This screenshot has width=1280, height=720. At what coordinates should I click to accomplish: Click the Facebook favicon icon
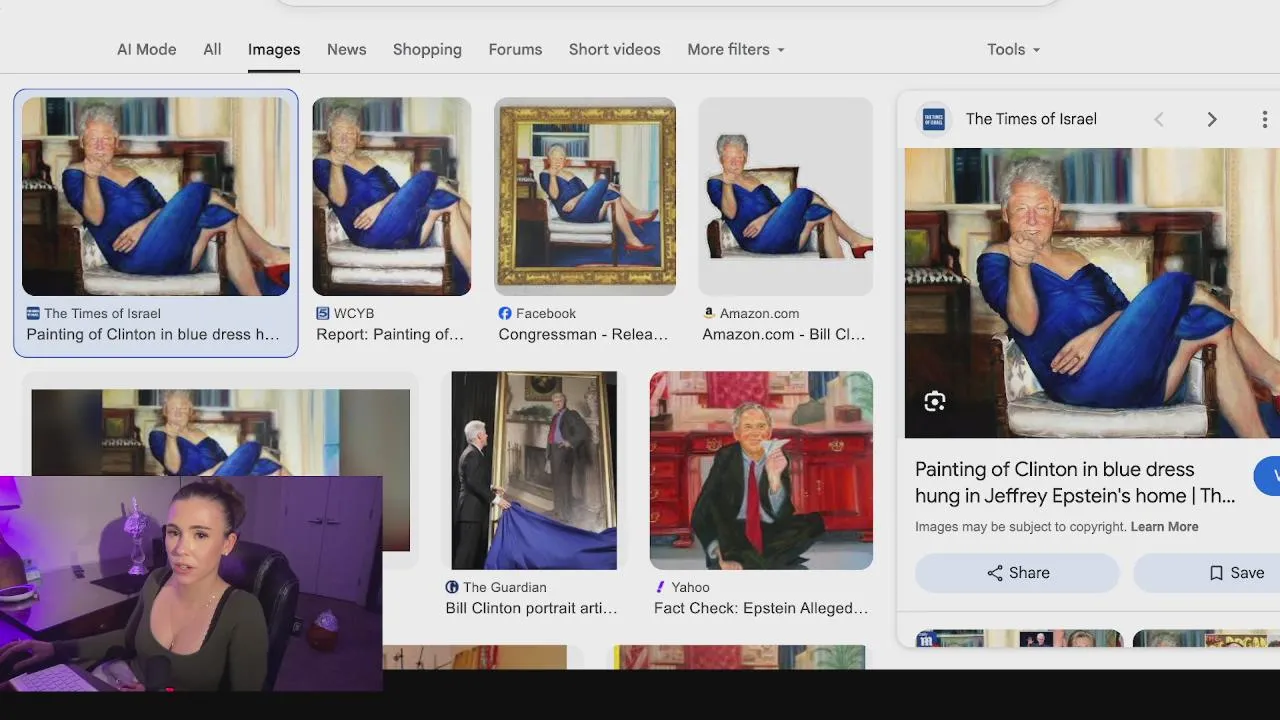coord(505,313)
